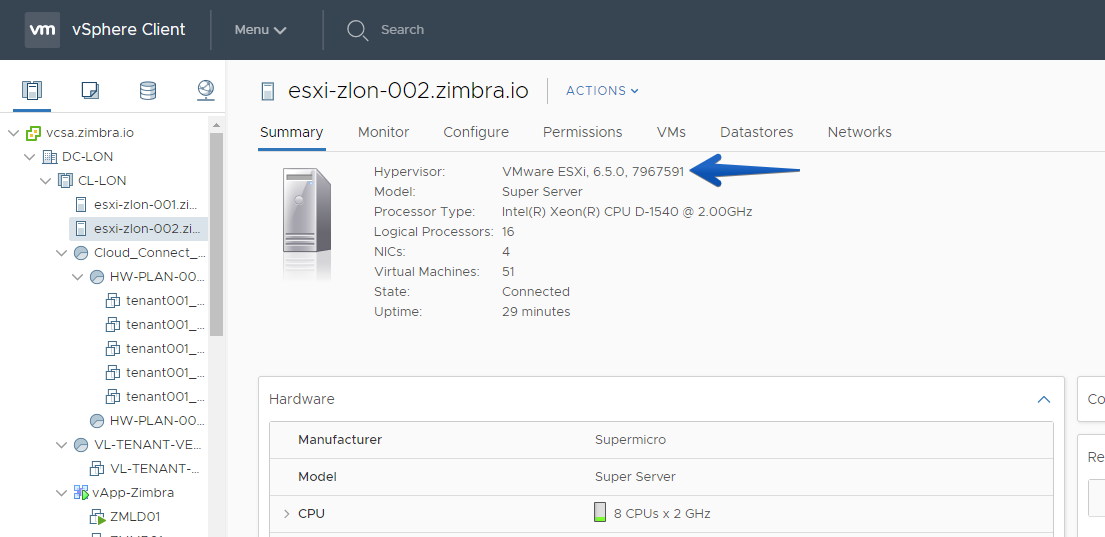The width and height of the screenshot is (1105, 537).
Task: Click the CL-LON cluster icon
Action: pyautogui.click(x=66, y=180)
